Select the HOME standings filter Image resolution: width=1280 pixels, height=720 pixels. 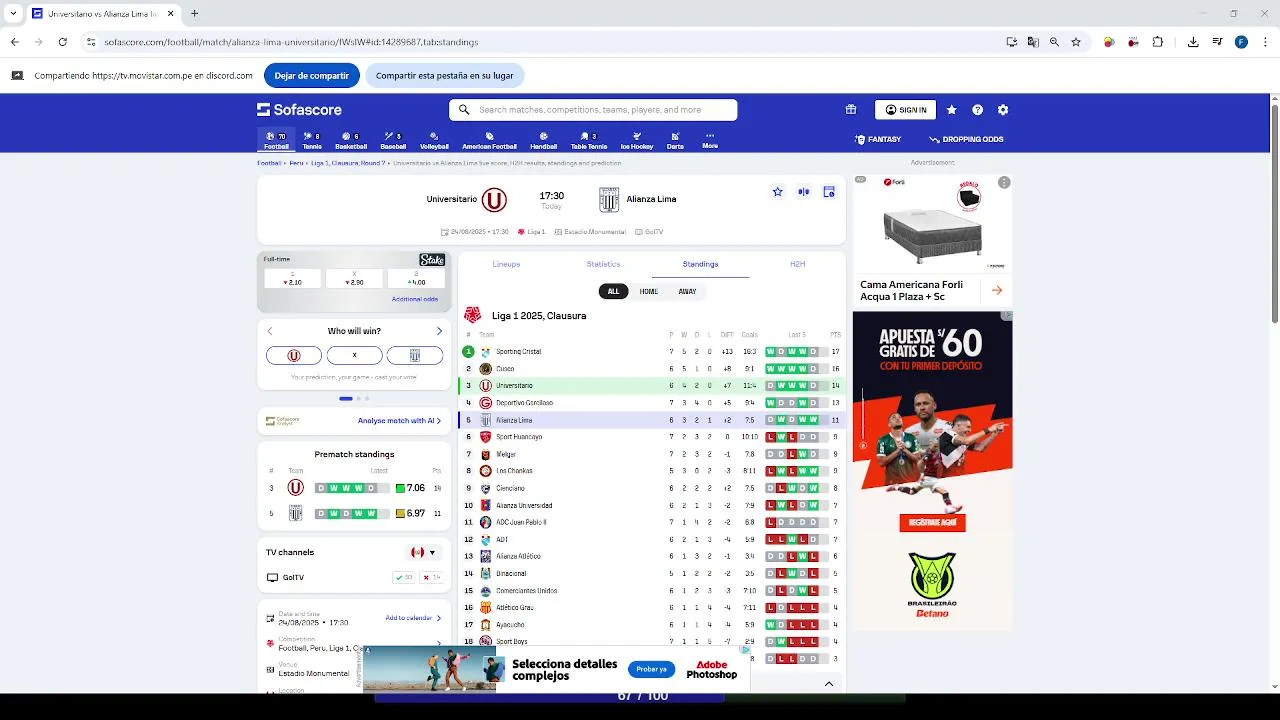coord(649,291)
